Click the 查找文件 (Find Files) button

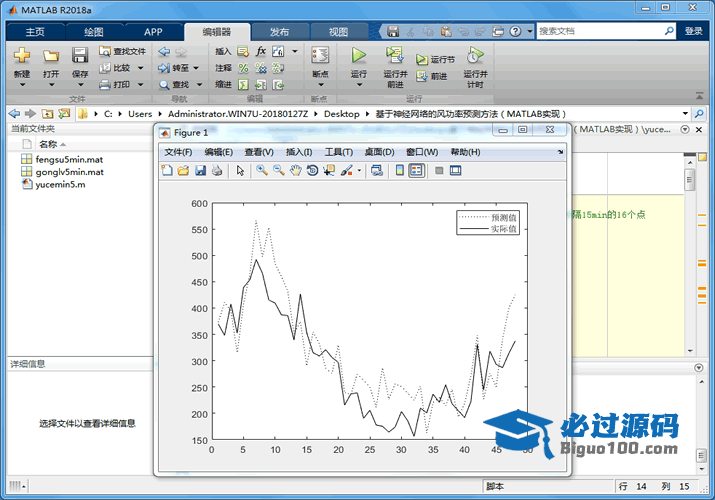123,51
